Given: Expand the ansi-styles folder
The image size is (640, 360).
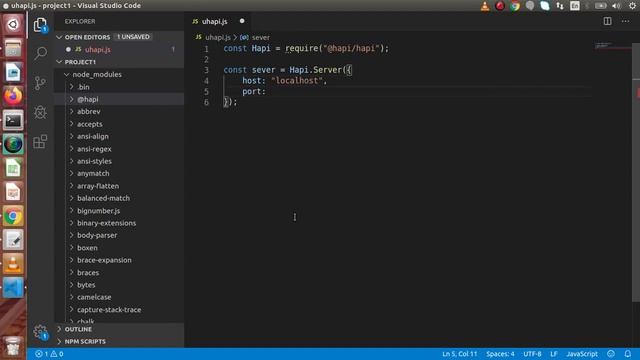Looking at the screenshot, I should [72, 161].
